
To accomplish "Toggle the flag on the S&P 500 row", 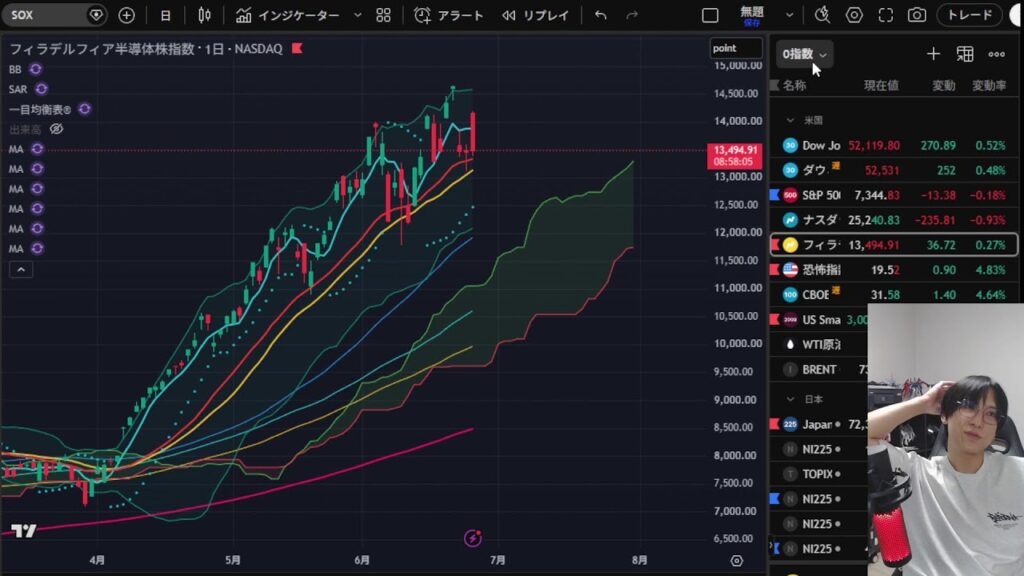I will (x=775, y=195).
